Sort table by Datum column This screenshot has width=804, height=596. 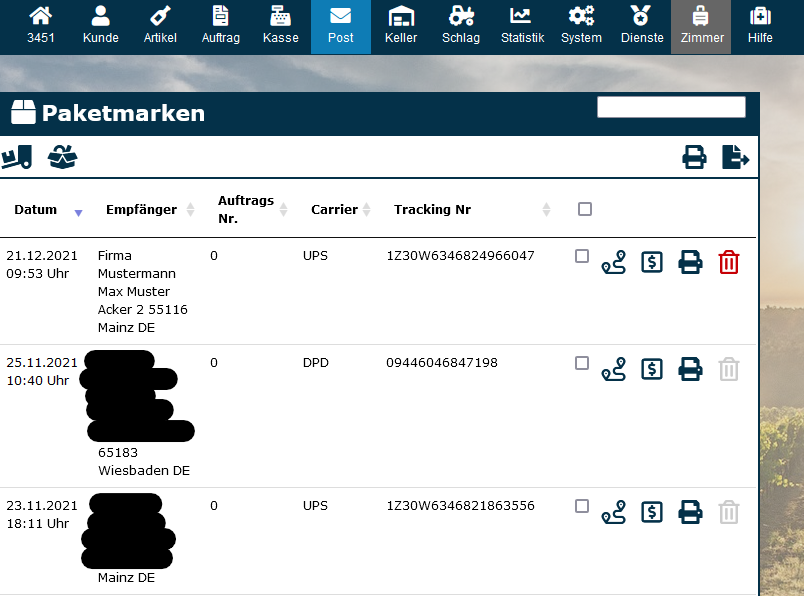pos(36,210)
